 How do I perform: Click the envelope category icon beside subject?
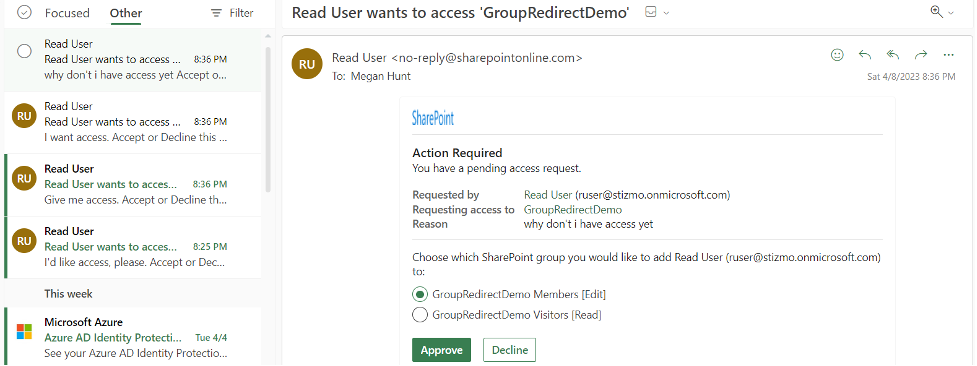click(x=651, y=12)
